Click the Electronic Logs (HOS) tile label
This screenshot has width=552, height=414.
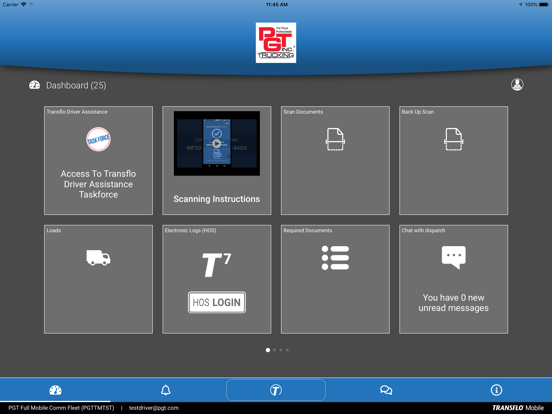pyautogui.click(x=190, y=231)
